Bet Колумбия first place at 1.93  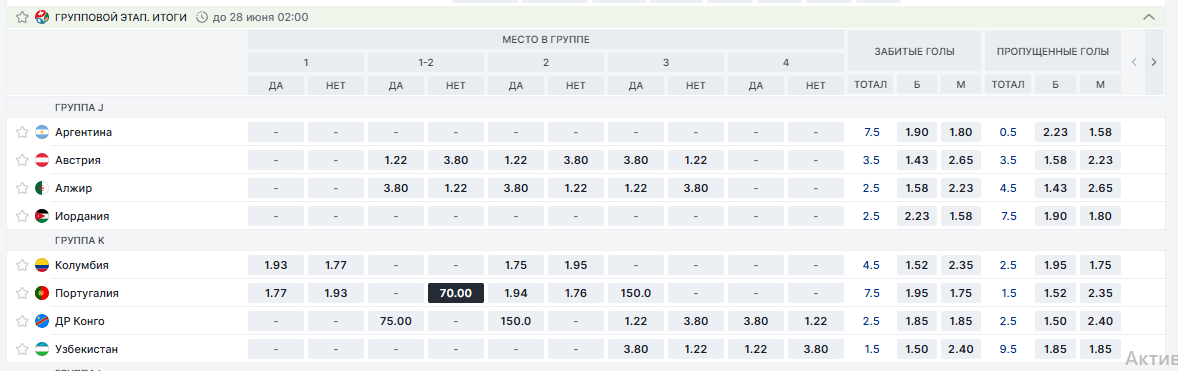click(276, 265)
